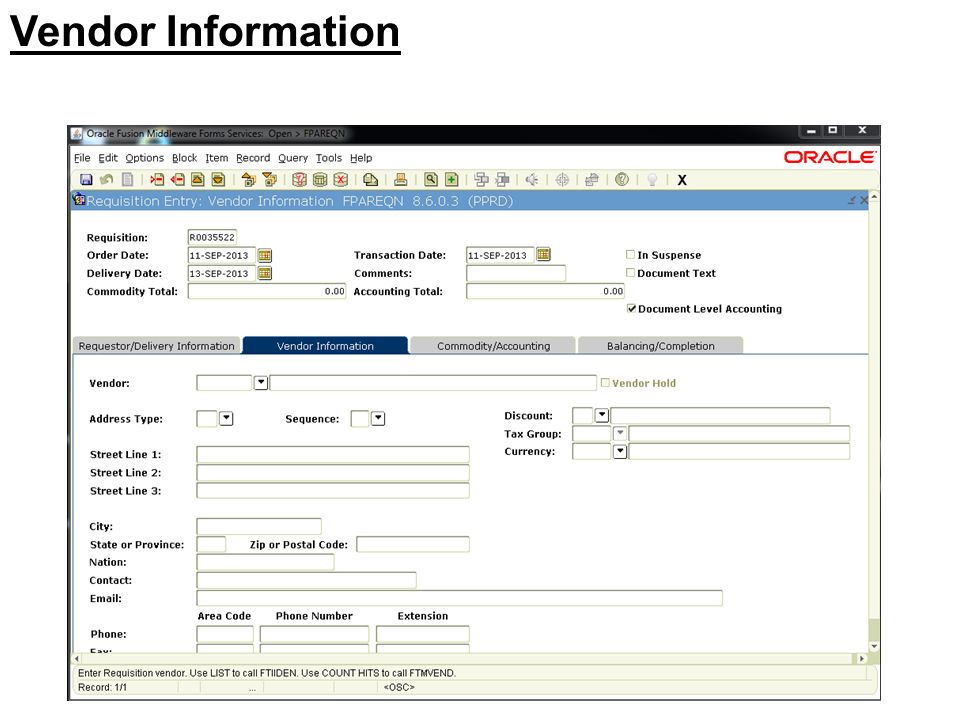Click the Cancel Query toolbar icon

coord(340,179)
